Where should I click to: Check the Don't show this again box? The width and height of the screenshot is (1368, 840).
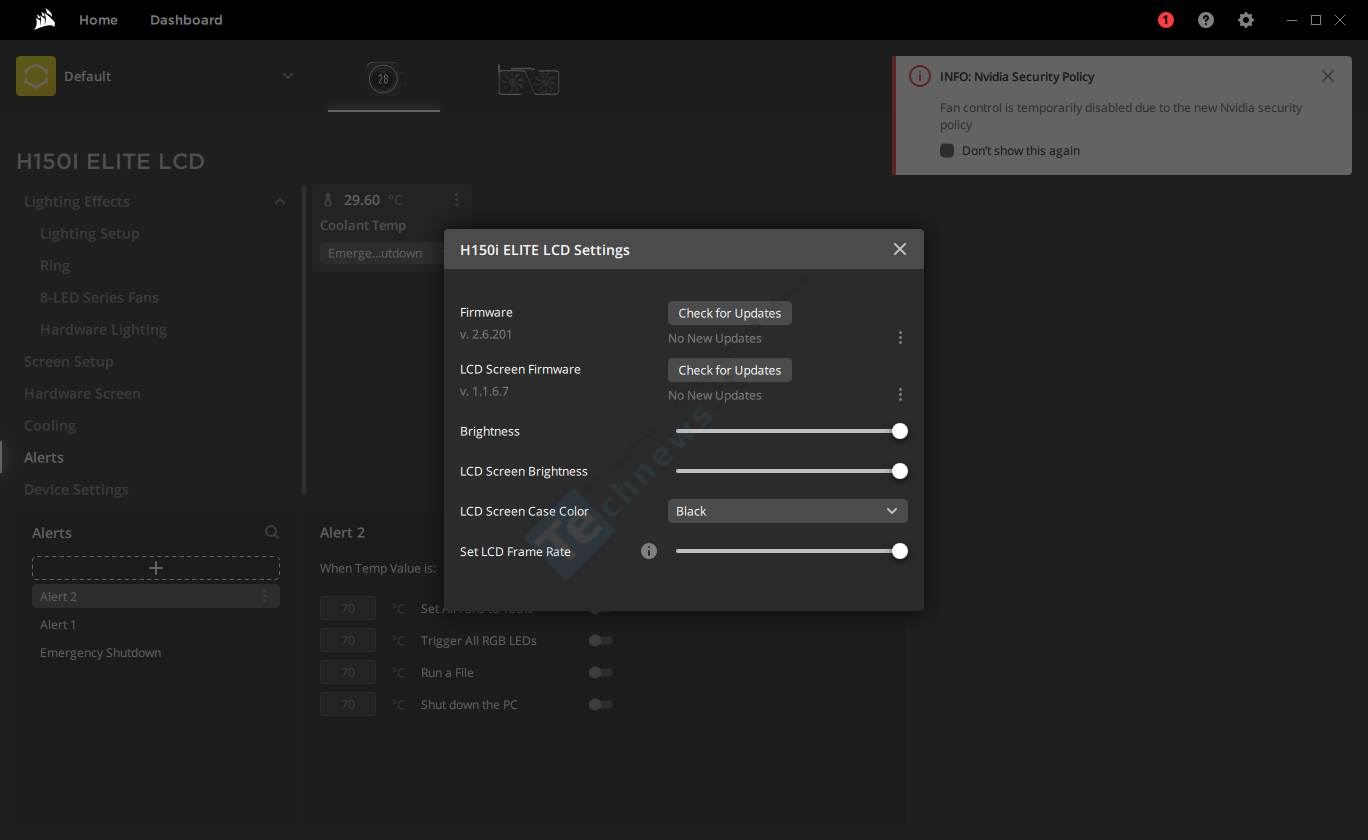point(947,151)
